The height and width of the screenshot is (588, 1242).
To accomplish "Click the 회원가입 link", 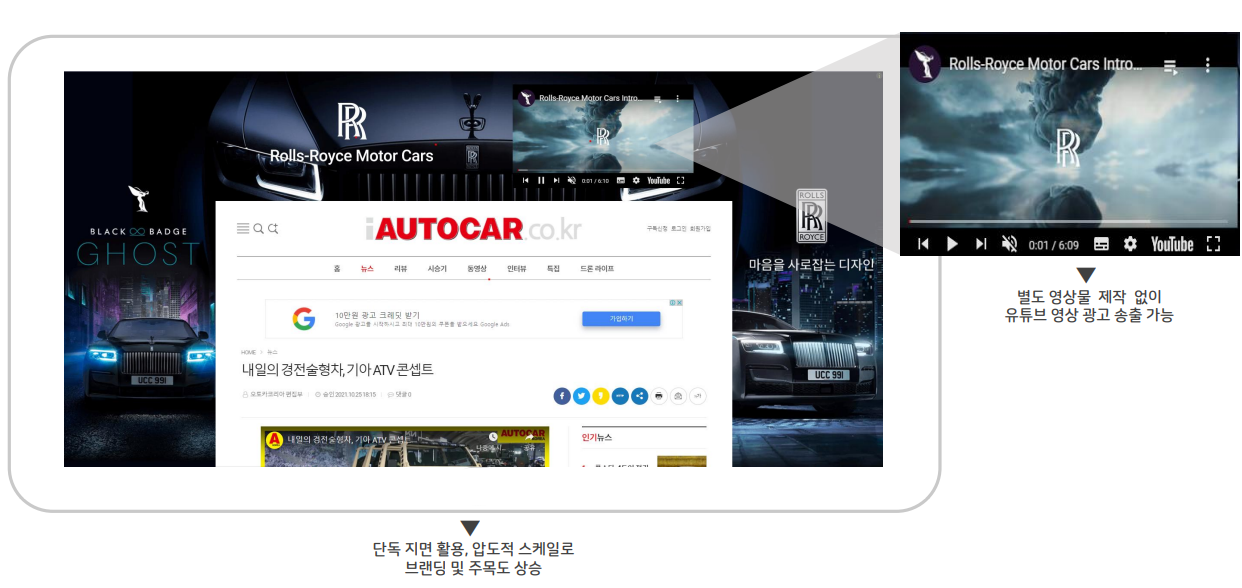I will click(x=701, y=229).
